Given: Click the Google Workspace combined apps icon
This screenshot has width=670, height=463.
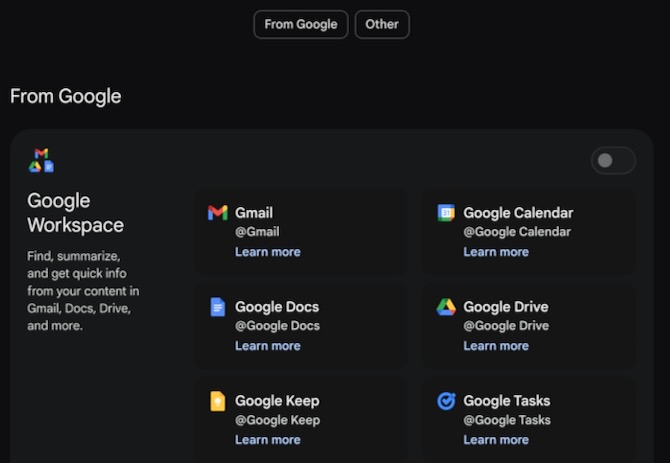Looking at the screenshot, I should click(x=41, y=160).
